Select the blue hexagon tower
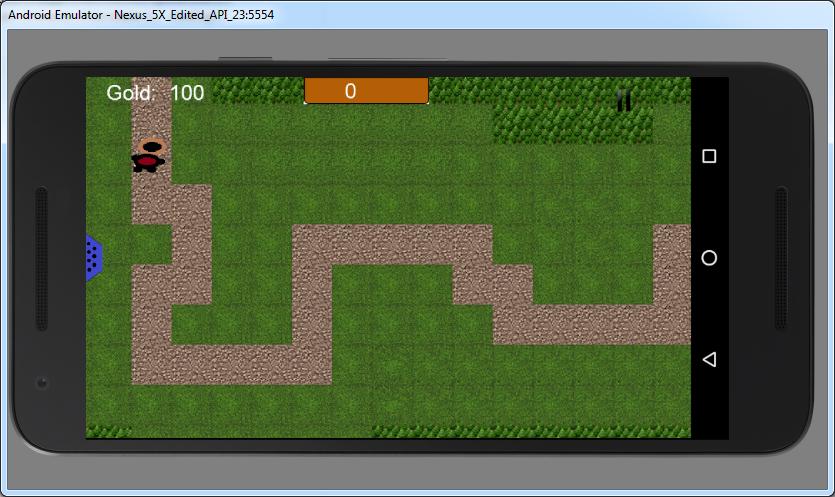The width and height of the screenshot is (835, 497). pyautogui.click(x=93, y=258)
